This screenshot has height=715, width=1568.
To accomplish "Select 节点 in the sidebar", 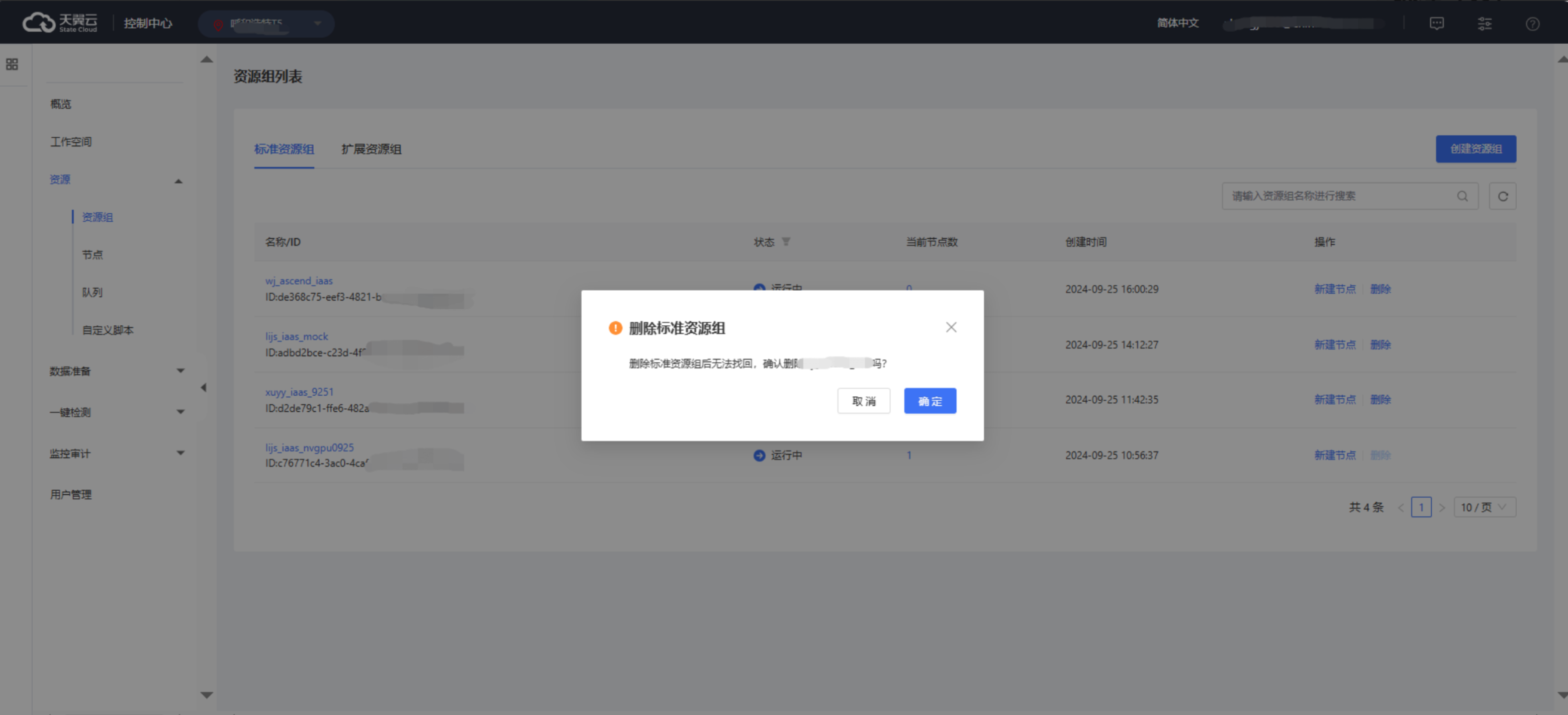I will pos(93,254).
